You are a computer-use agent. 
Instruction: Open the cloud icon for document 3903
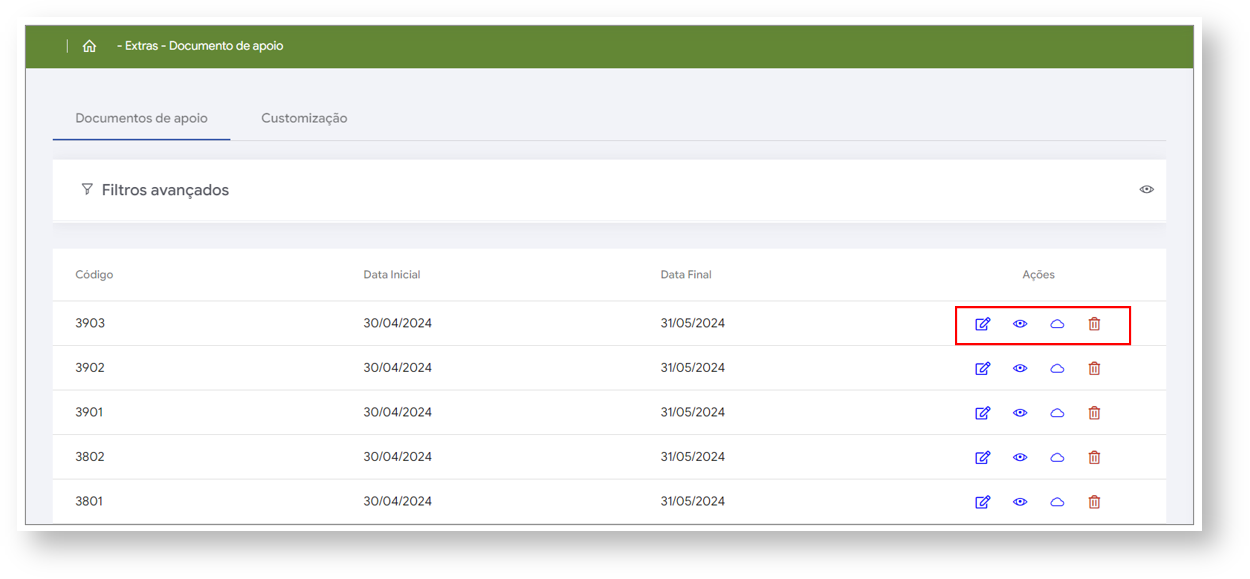[x=1057, y=324]
